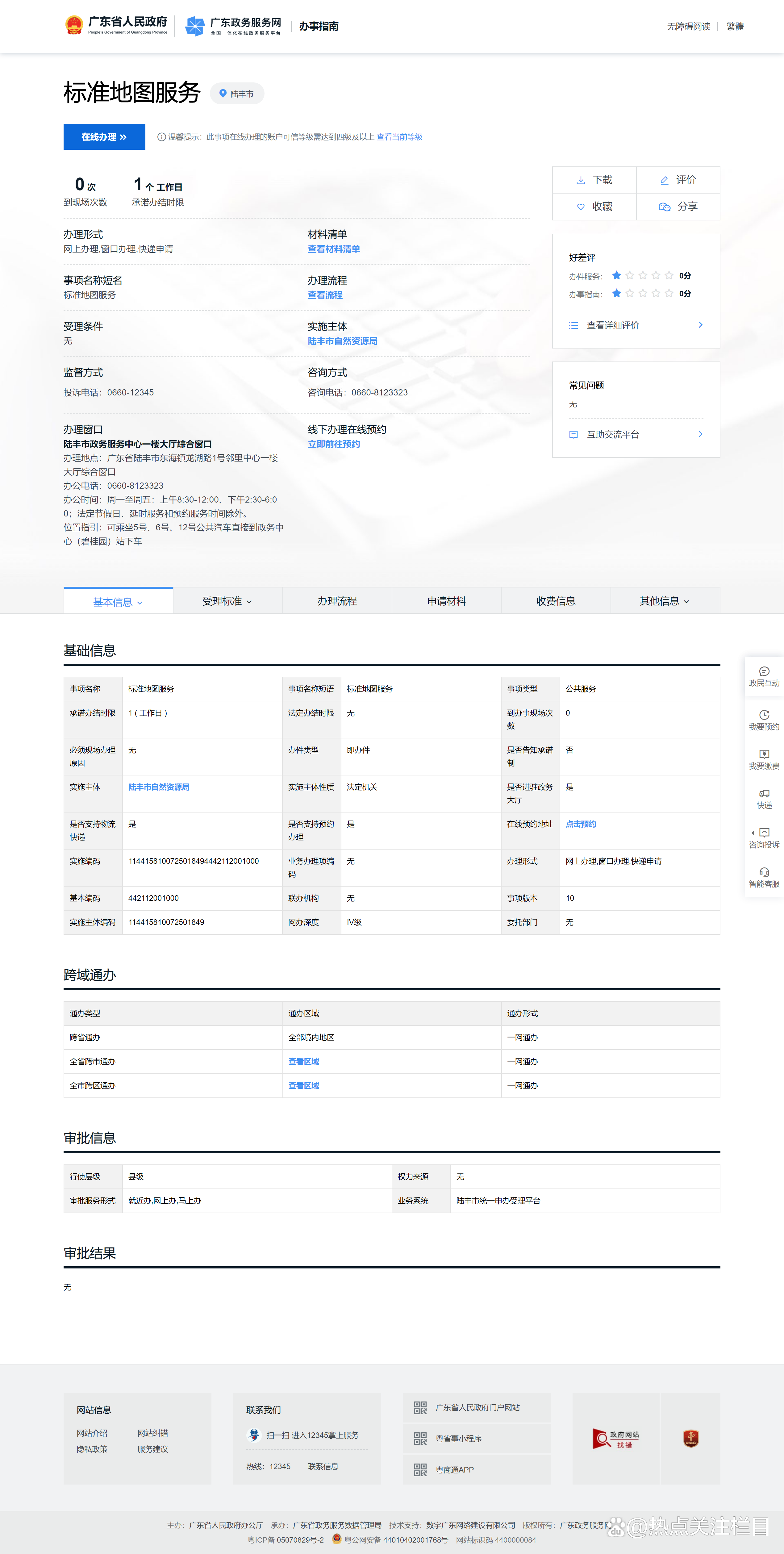The width and height of the screenshot is (784, 1554).
Task: Open 陆丰市自然资源局 link under 实施主体
Action: (343, 341)
